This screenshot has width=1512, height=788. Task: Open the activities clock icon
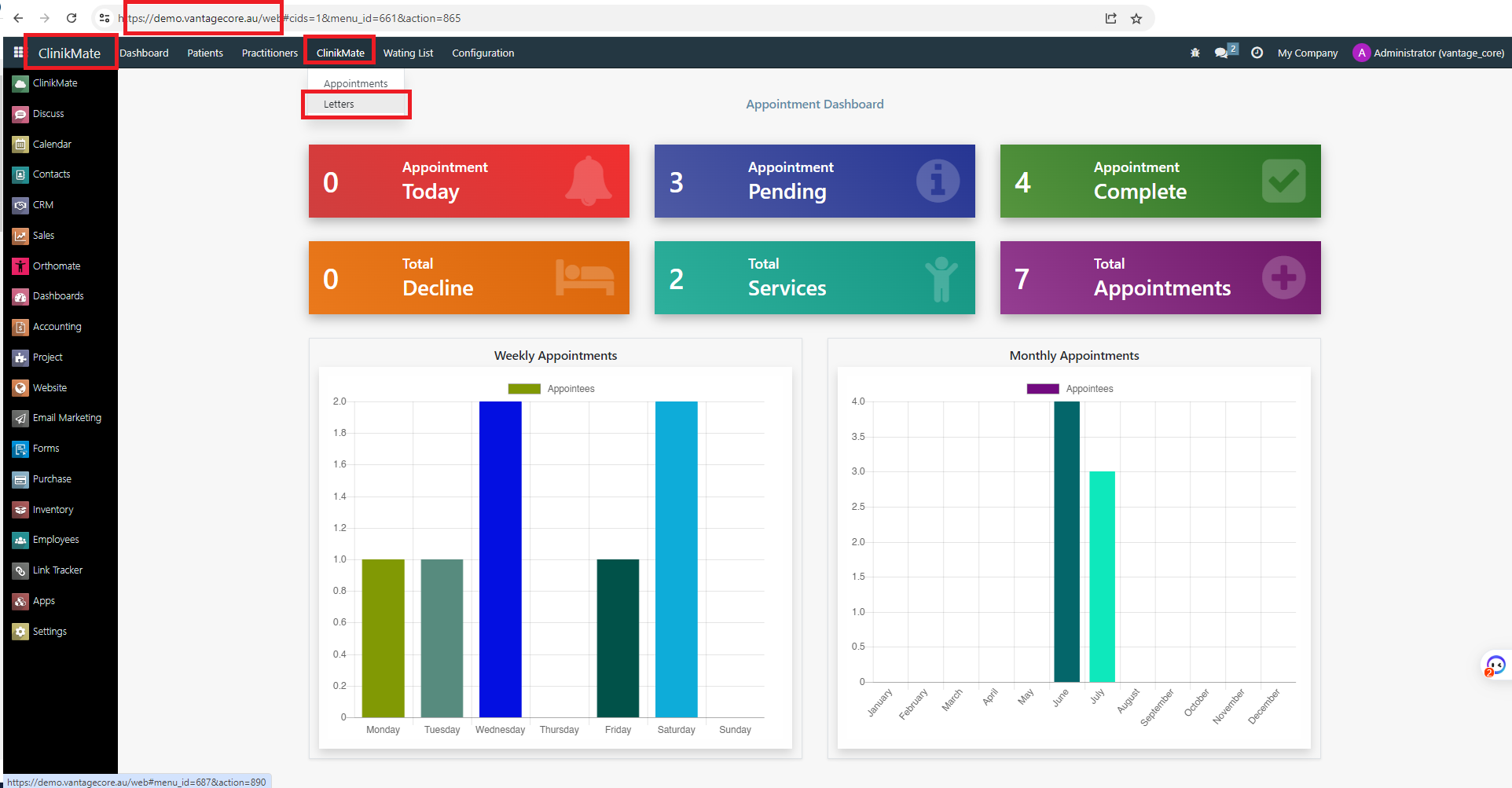point(1257,53)
